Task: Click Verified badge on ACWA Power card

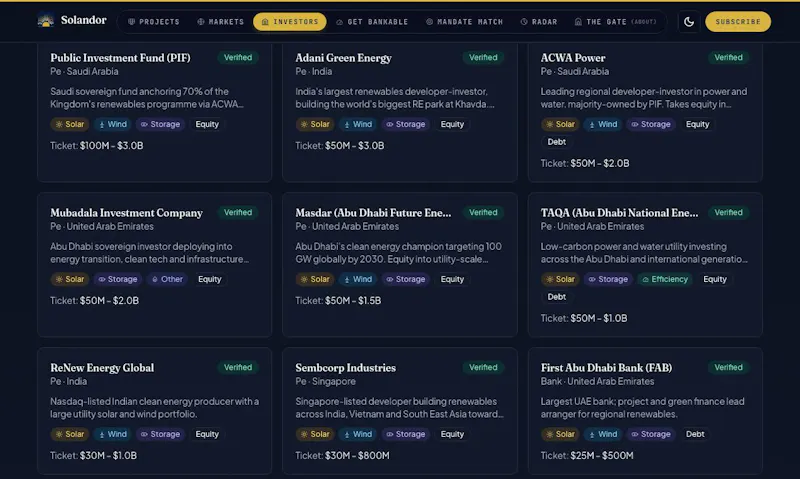Action: [729, 58]
